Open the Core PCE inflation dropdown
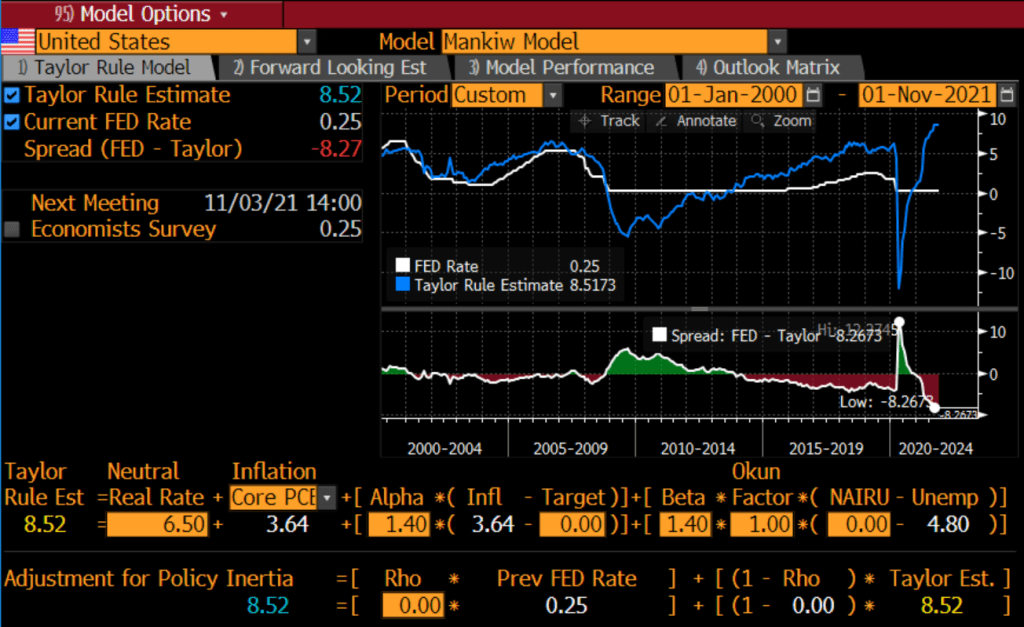This screenshot has height=627, width=1024. (326, 497)
